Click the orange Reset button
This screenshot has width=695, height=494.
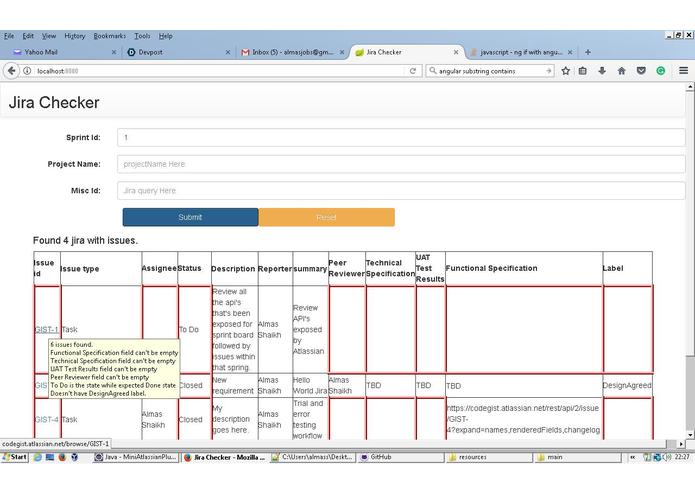(x=327, y=217)
